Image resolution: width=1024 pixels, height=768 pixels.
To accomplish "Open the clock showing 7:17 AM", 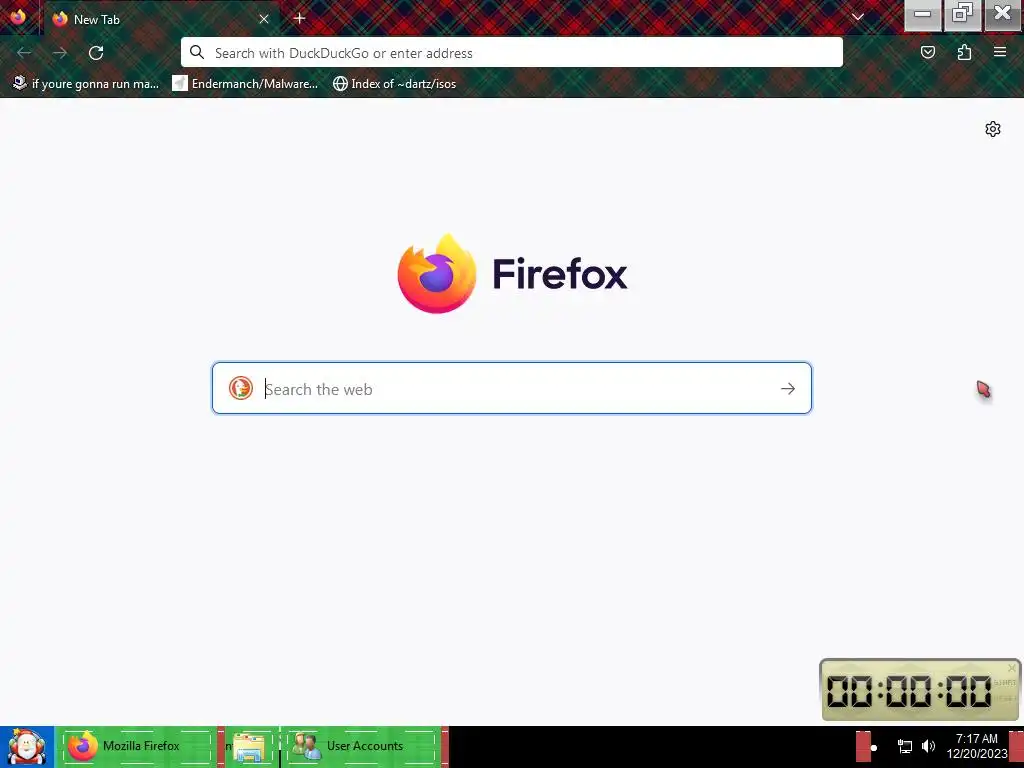I will pyautogui.click(x=976, y=746).
